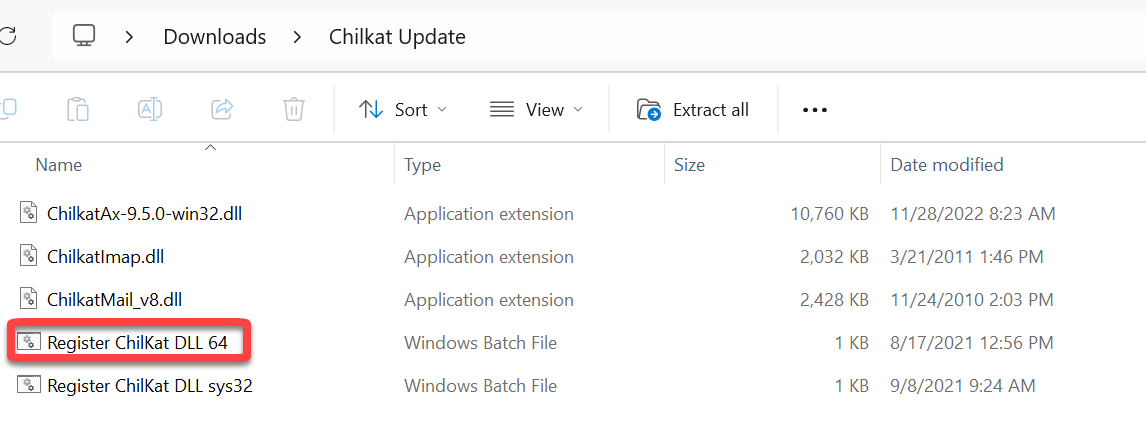Sort files by Date modified column

tap(946, 165)
